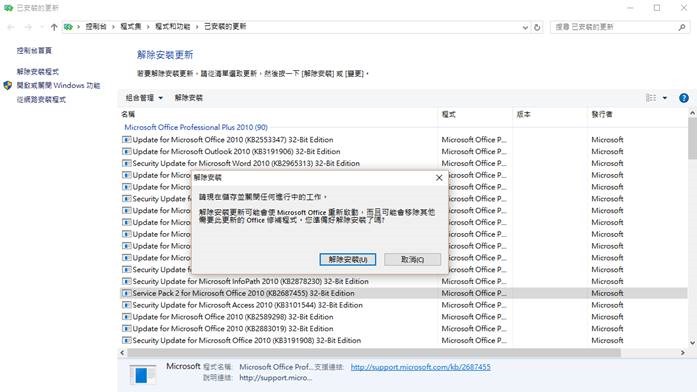Select Security Update for Microsoft InfoPath 2010 (KB2878230)

(404, 281)
